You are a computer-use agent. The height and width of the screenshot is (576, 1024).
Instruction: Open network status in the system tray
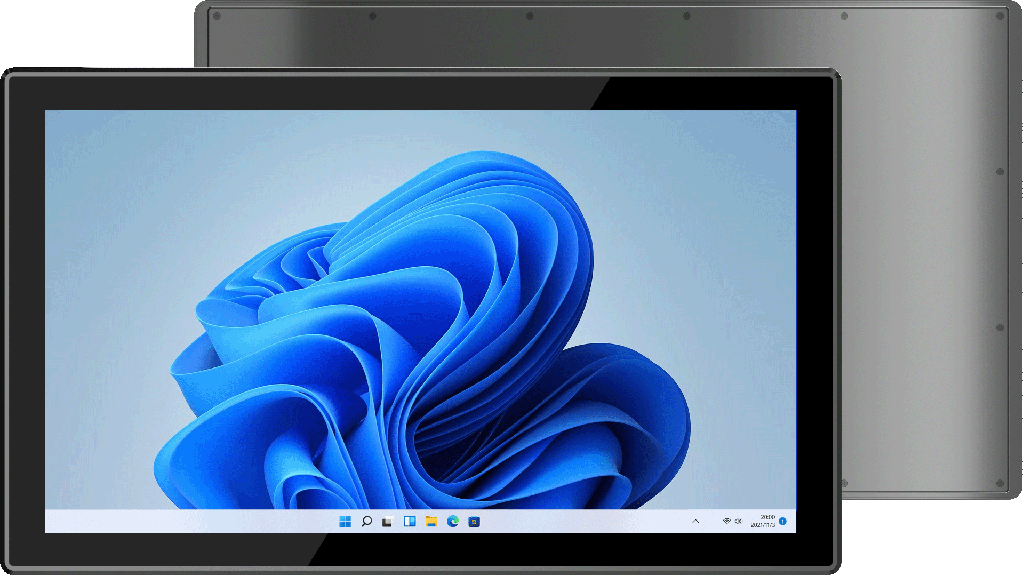(x=726, y=521)
